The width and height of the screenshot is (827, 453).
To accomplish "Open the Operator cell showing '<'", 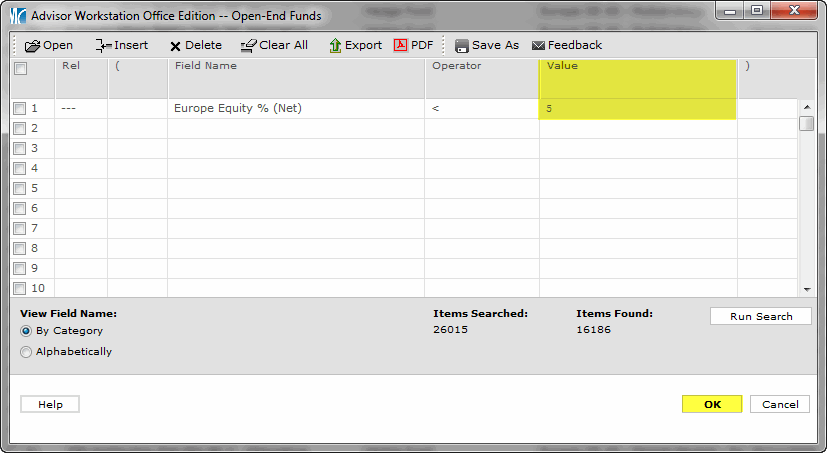I will [x=482, y=108].
